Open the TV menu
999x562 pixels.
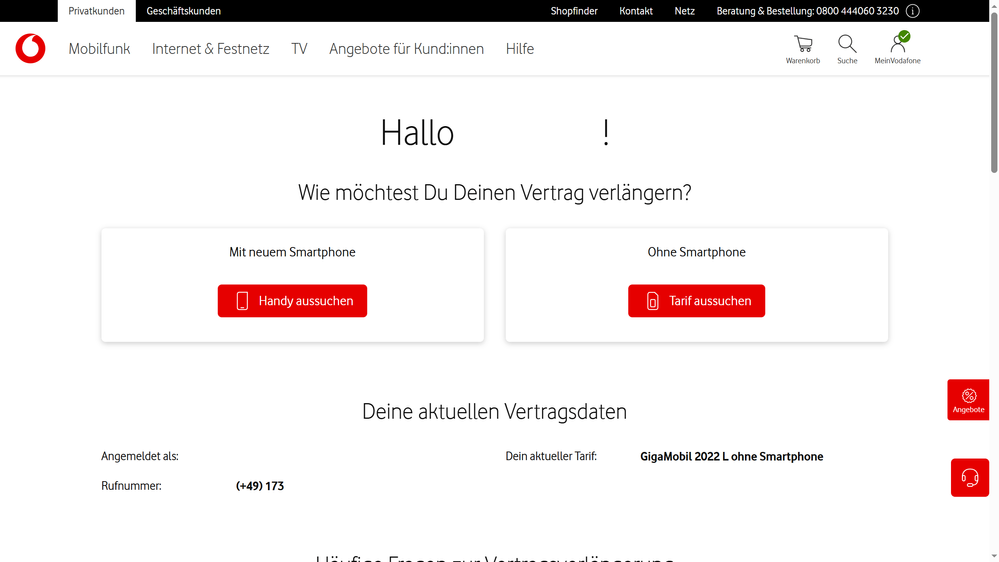pos(299,49)
